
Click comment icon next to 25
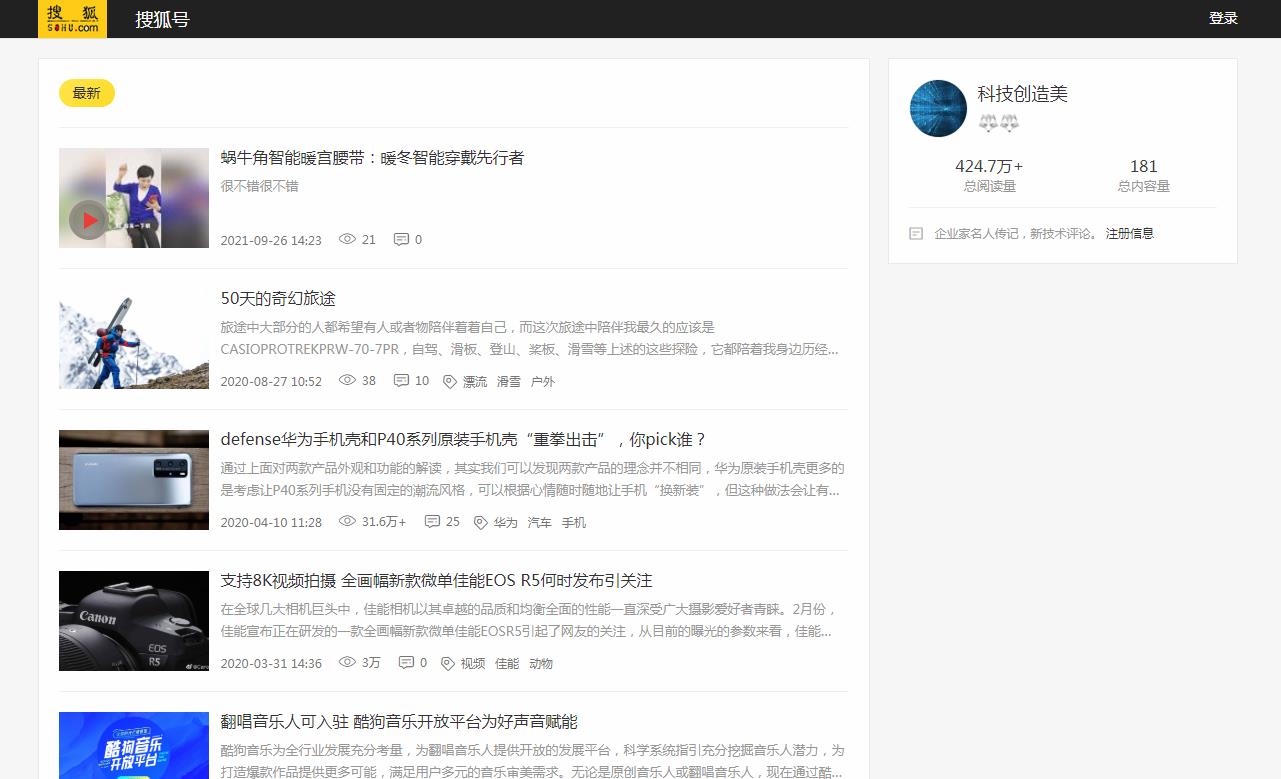click(432, 522)
